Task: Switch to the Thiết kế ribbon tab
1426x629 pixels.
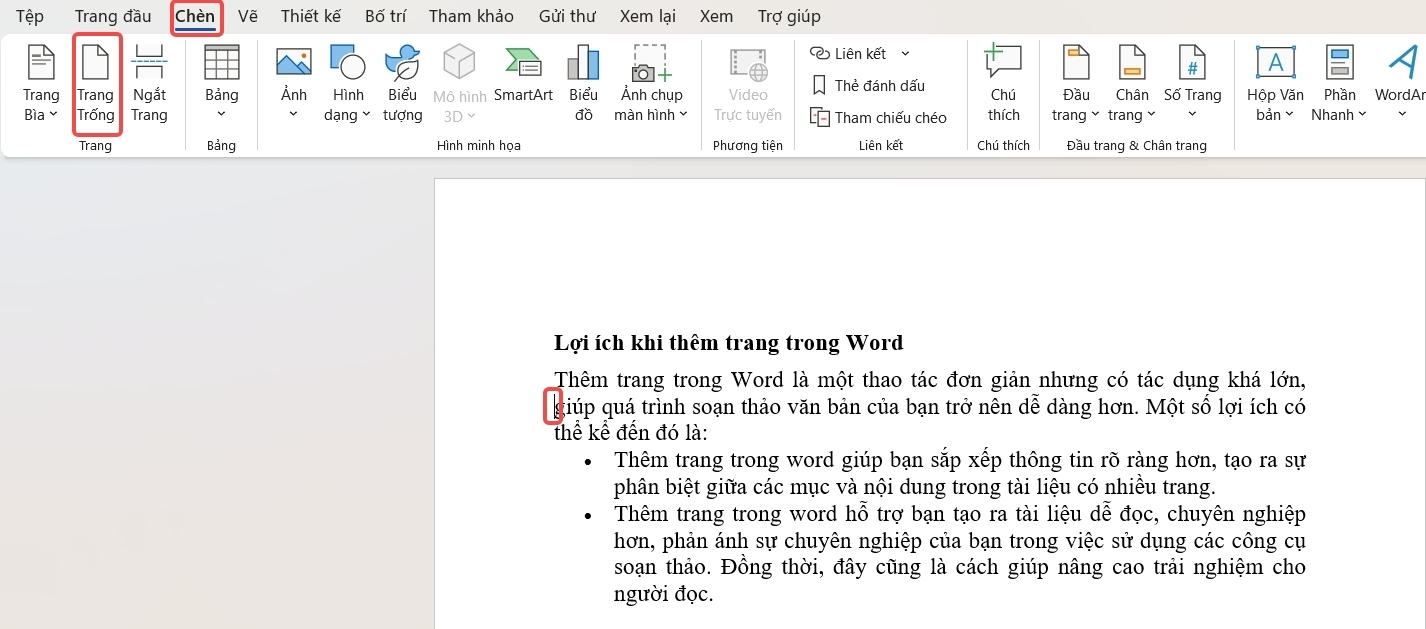Action: click(x=310, y=16)
